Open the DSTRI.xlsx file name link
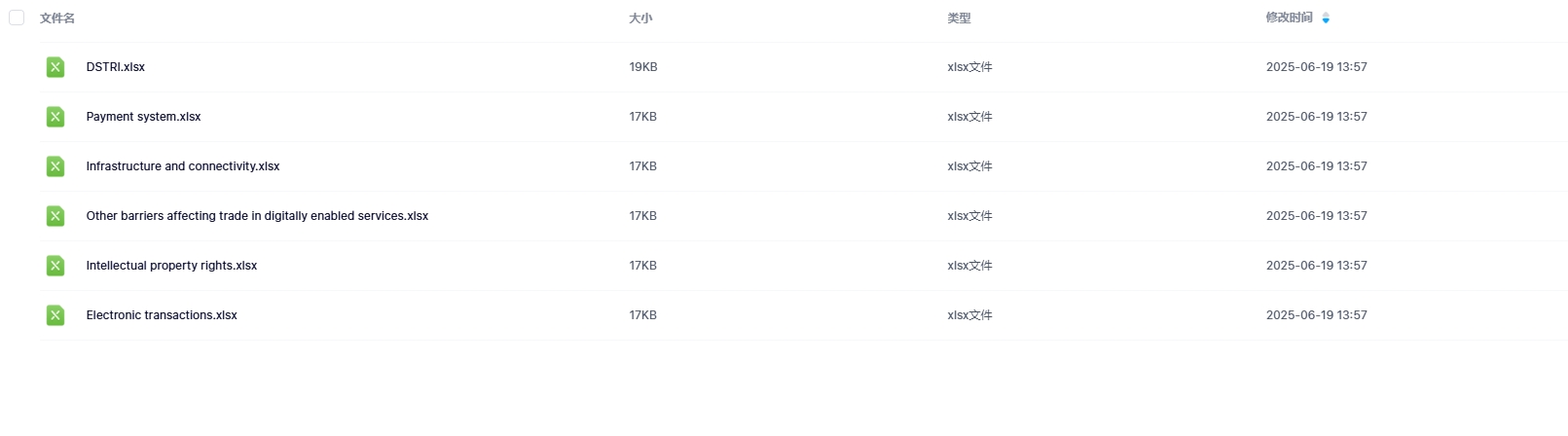Viewport: 1568px width, 436px height. point(116,67)
